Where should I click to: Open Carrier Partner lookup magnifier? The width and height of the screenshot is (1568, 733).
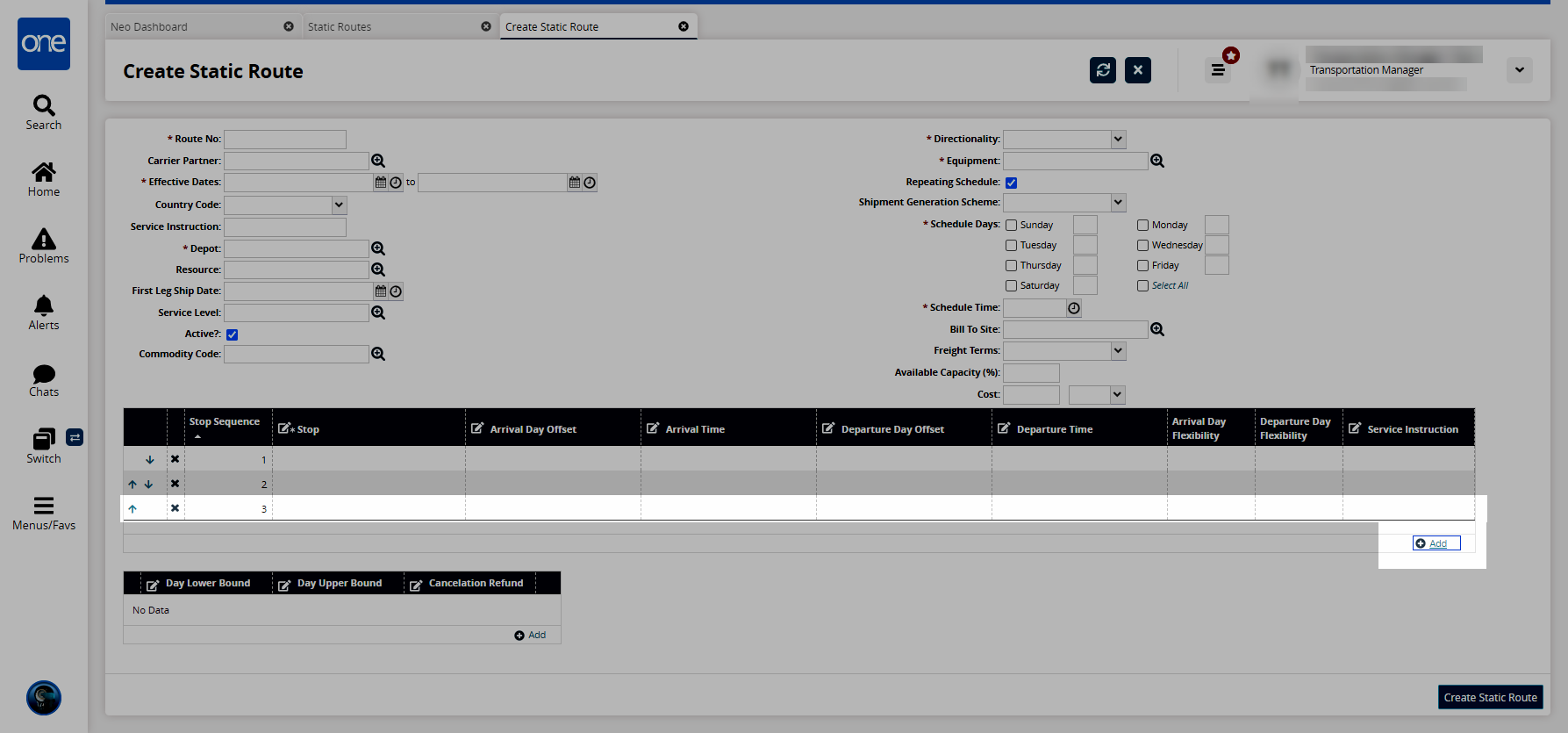coord(378,161)
